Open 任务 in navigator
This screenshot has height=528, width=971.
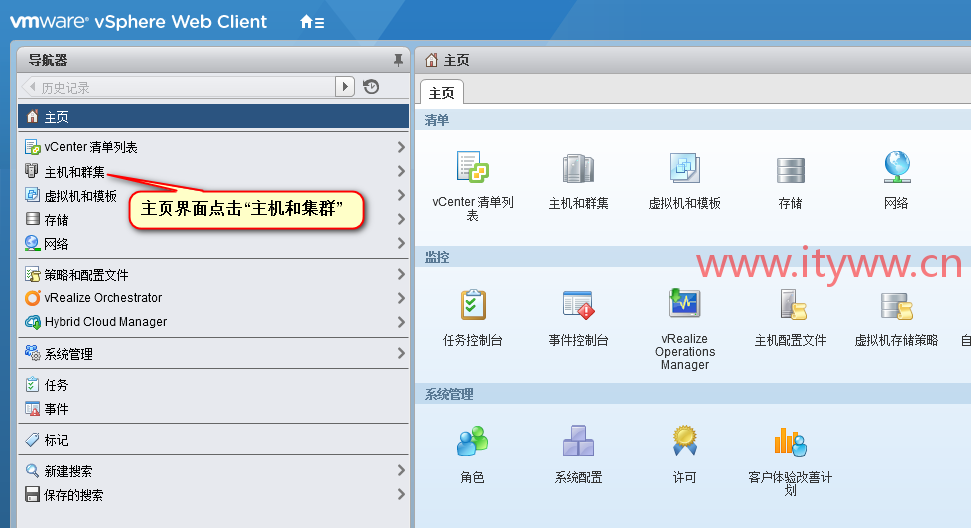click(x=214, y=385)
